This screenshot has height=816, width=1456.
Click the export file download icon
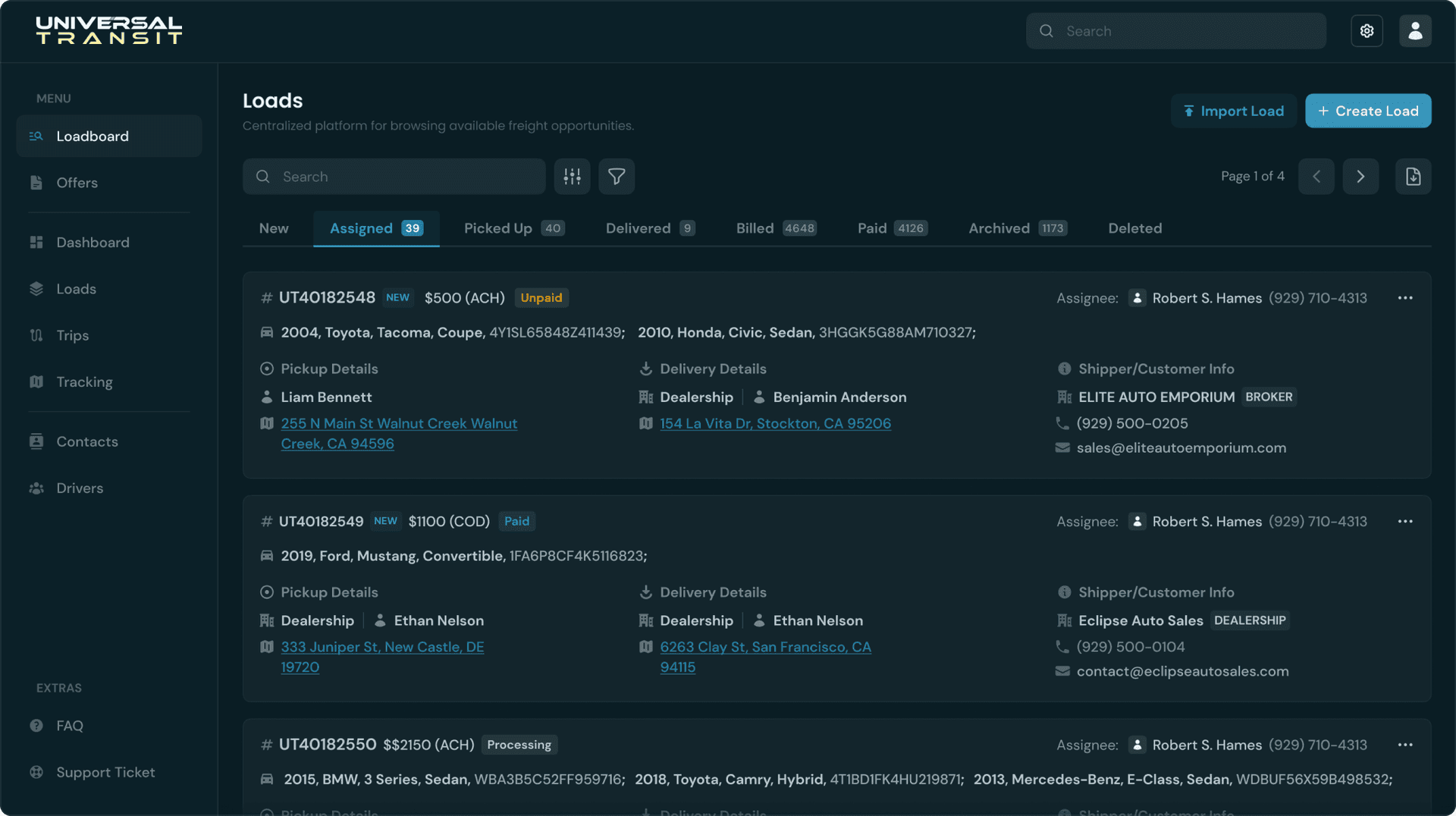1413,177
